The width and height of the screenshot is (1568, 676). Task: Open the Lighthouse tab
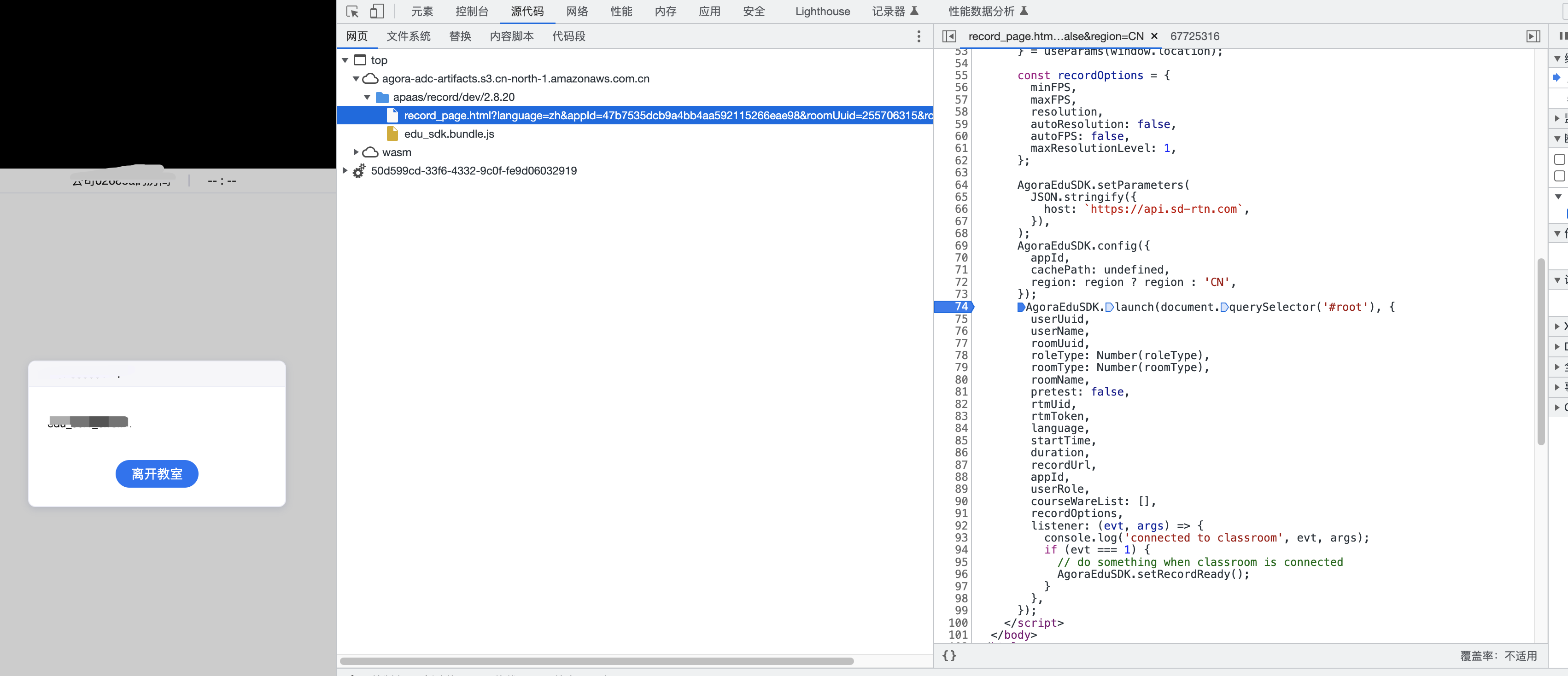click(822, 12)
